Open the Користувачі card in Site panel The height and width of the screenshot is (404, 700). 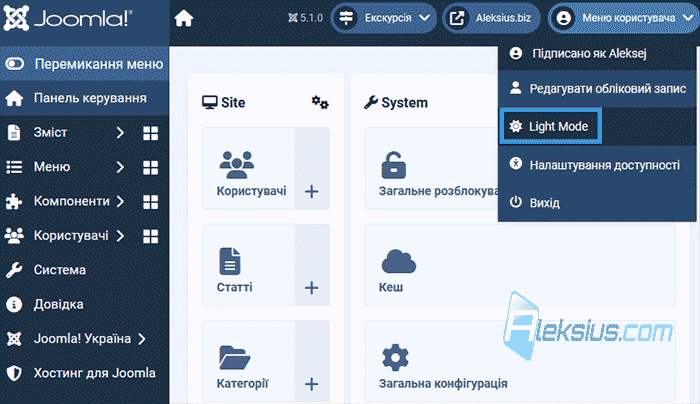point(249,168)
